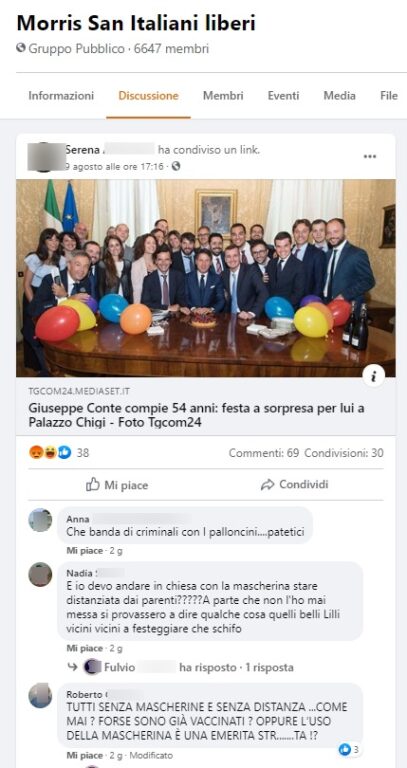Open the Membri tab
407x768 pixels.
(x=223, y=96)
